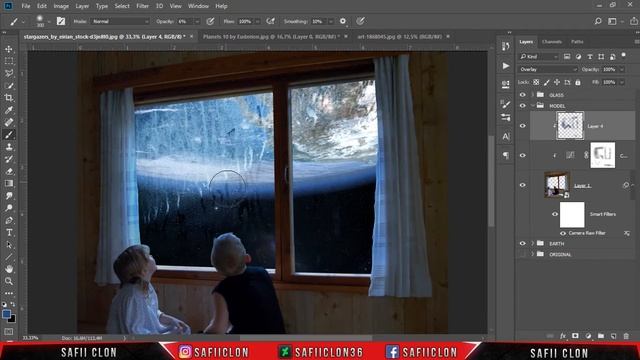Screen dimensions: 640x360
Task: Select the Gradient tool
Action: pyautogui.click(x=9, y=184)
